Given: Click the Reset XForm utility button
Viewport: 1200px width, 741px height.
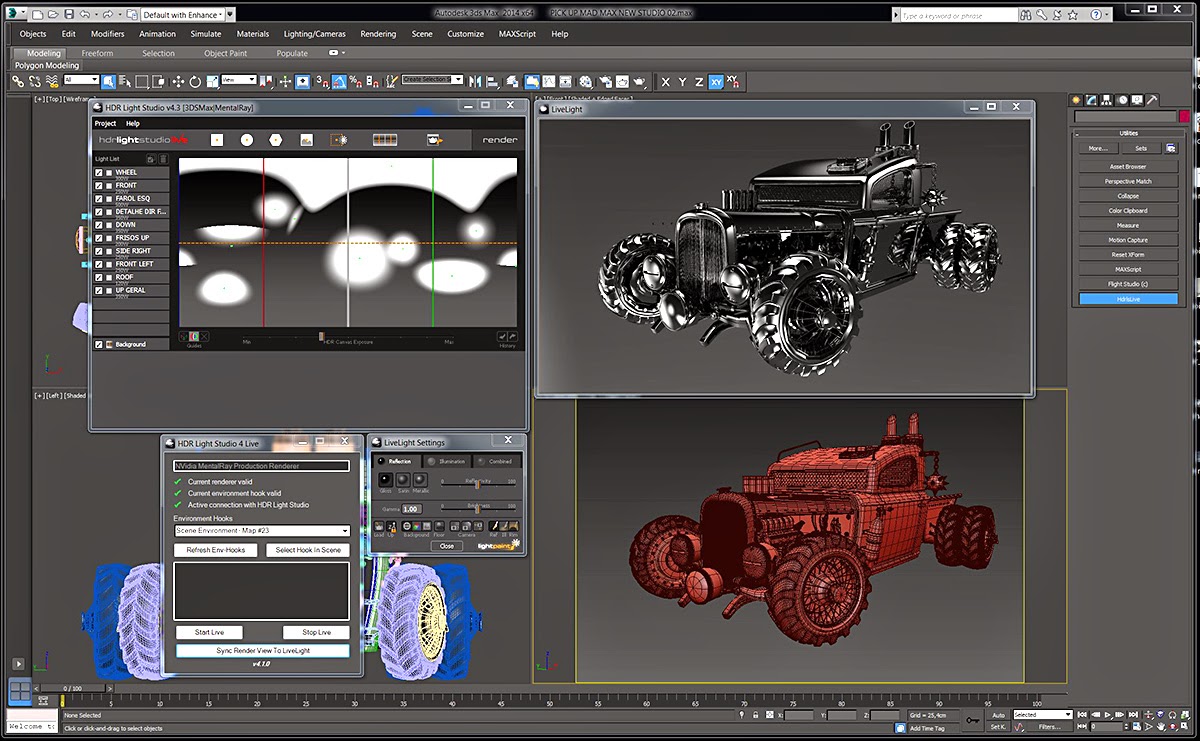Looking at the screenshot, I should (1128, 254).
